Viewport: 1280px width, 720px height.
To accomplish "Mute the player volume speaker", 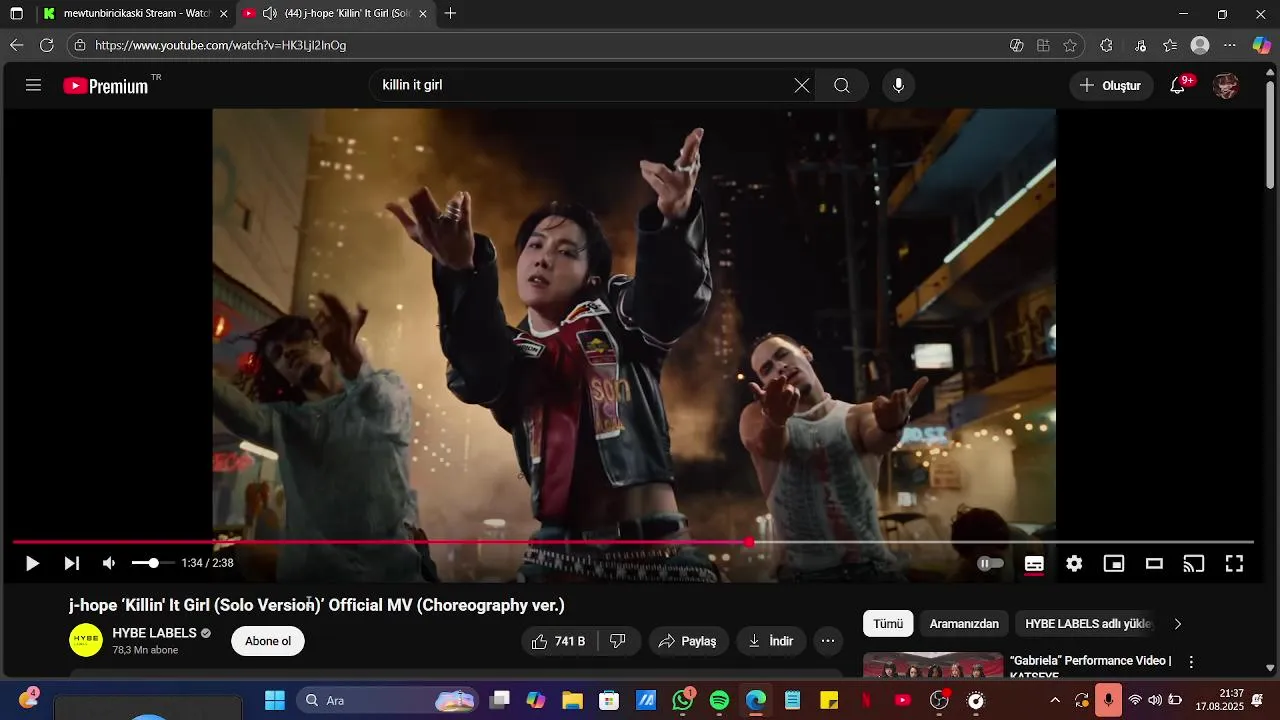I will point(109,563).
